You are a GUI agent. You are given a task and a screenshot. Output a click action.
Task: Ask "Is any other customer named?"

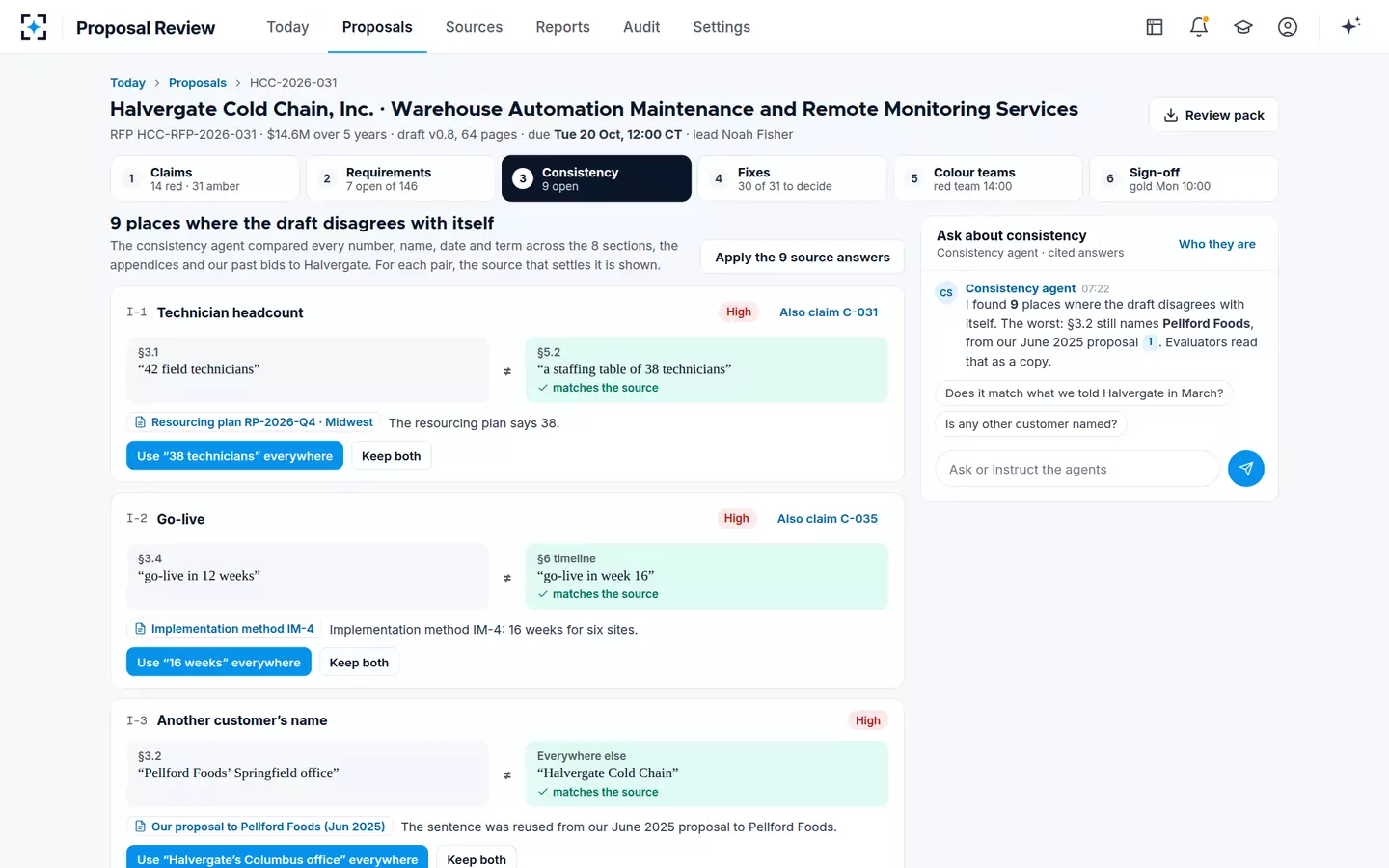coord(1031,424)
